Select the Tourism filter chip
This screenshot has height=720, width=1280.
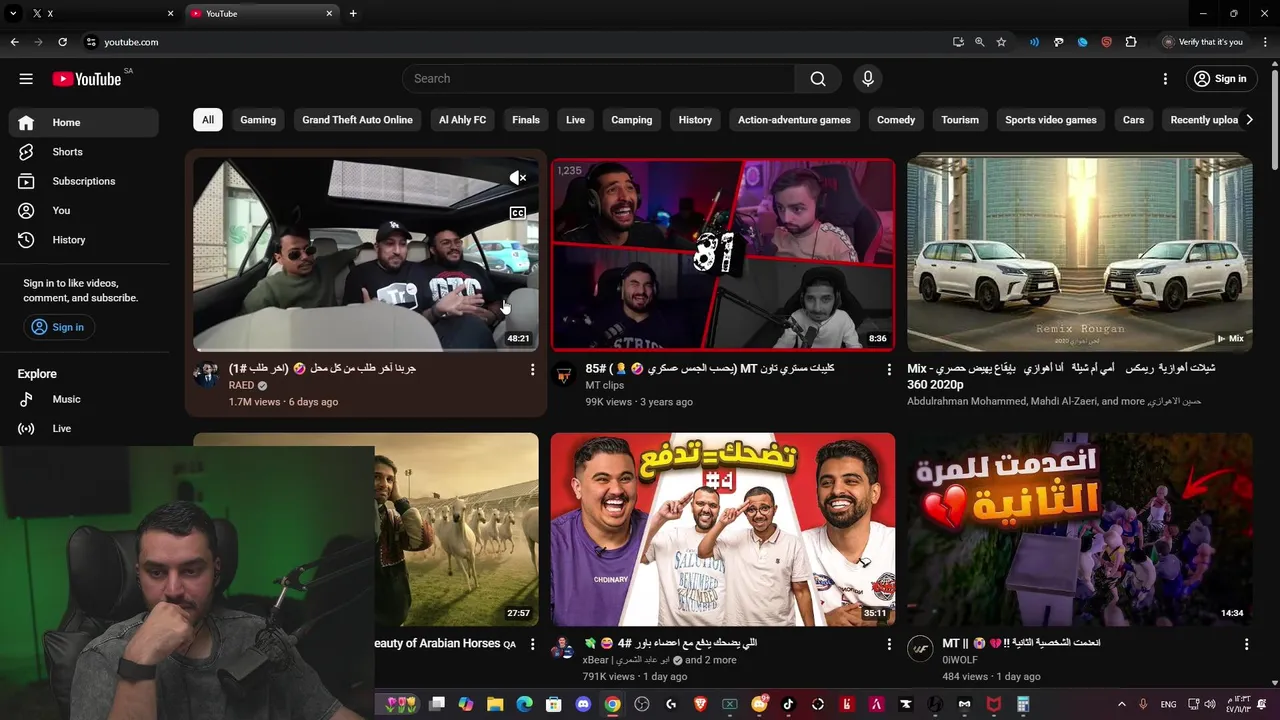(960, 120)
